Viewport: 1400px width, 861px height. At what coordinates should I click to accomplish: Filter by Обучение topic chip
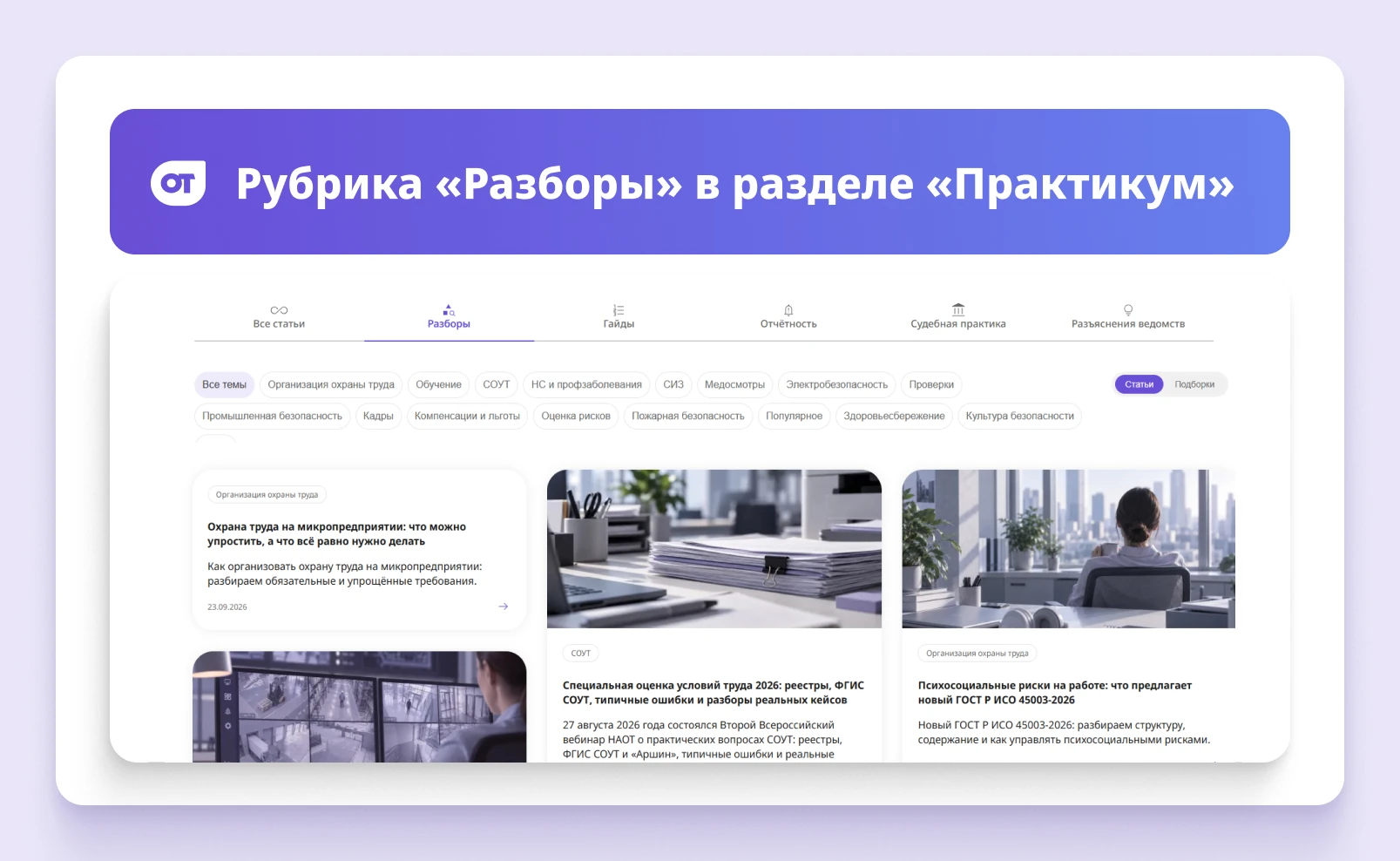click(439, 384)
